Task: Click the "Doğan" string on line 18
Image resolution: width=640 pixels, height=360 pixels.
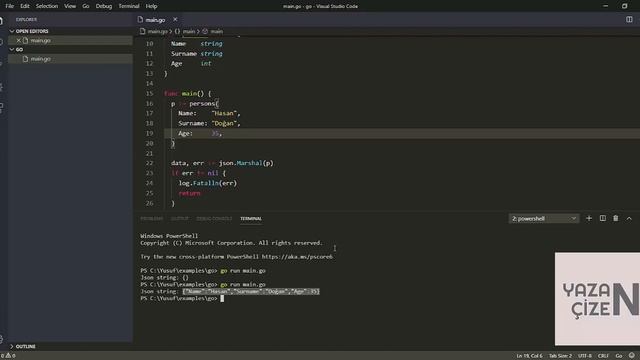Action: [x=224, y=123]
